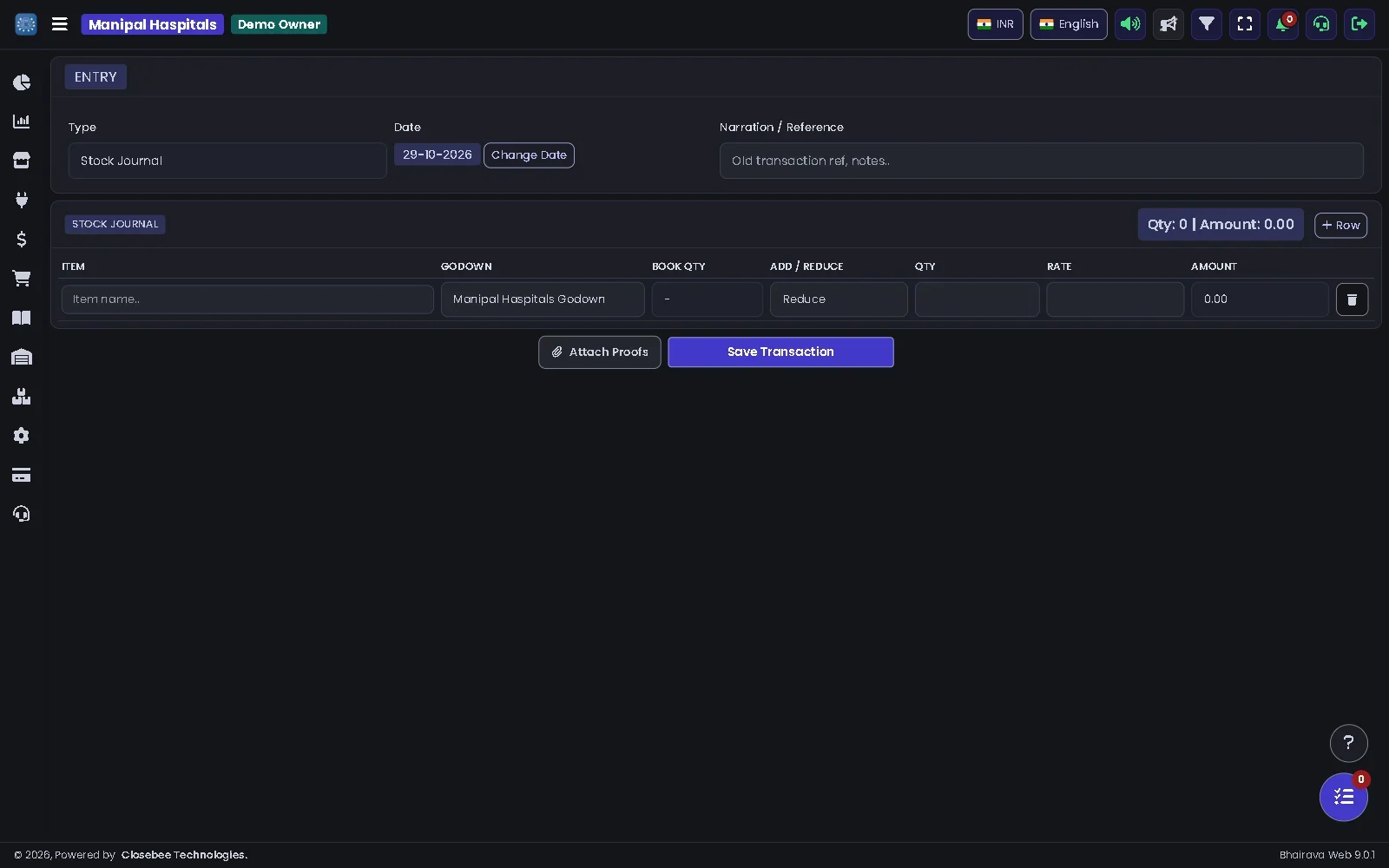Open the hamburger menu
Image resolution: width=1389 pixels, height=868 pixels.
(x=60, y=24)
